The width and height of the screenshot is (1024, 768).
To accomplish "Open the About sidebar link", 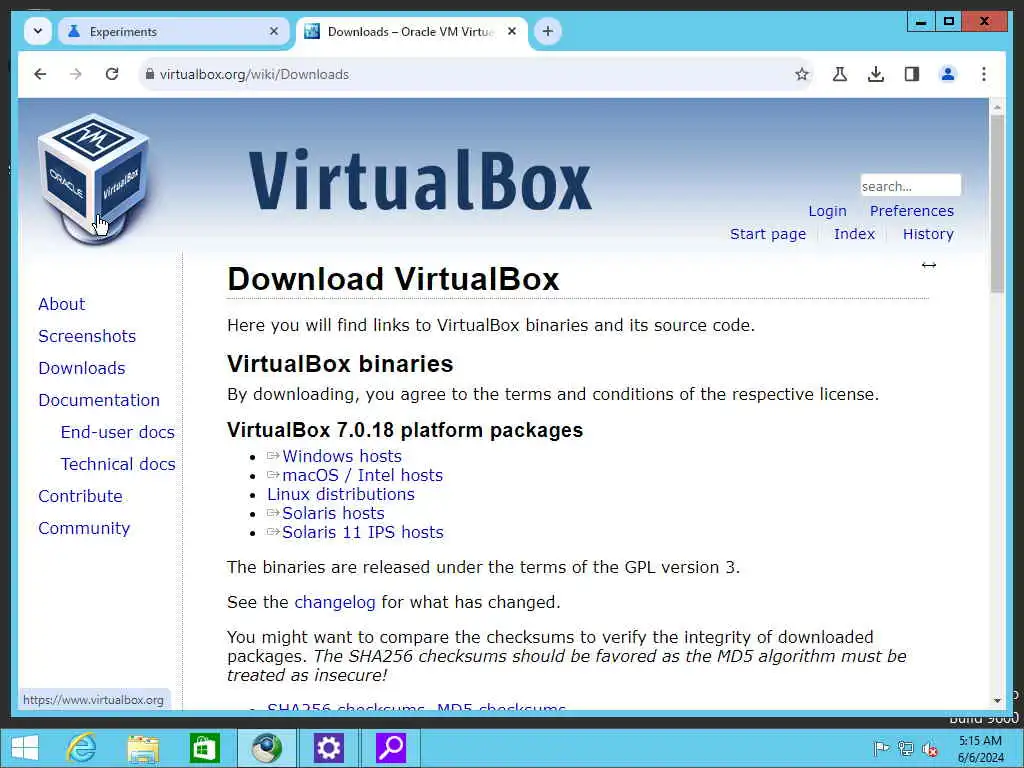I will coord(61,304).
